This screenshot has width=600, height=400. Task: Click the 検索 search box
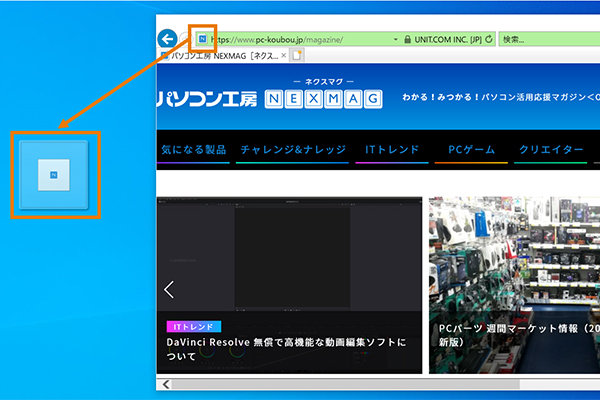pos(549,39)
